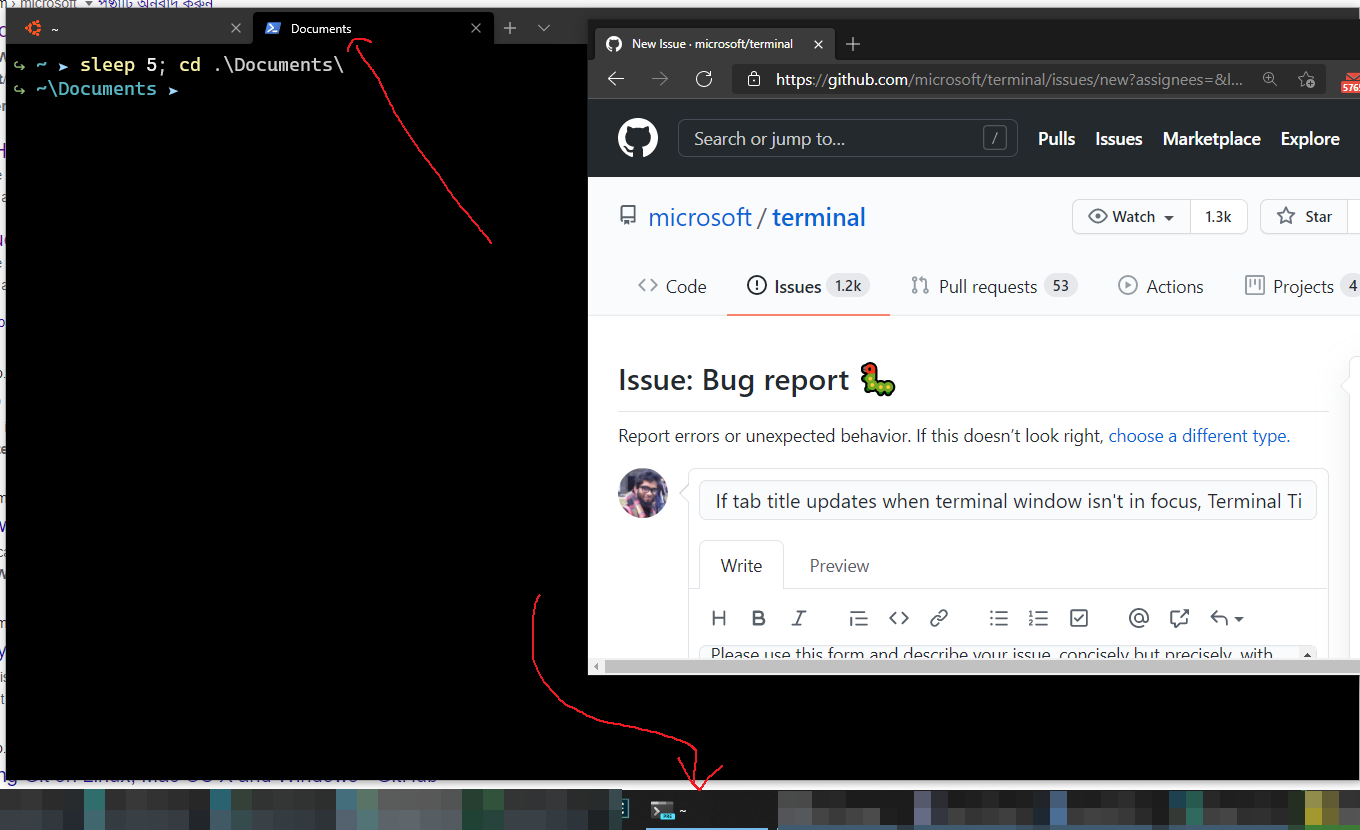Click the GitHub Octocat logo
1360x830 pixels.
coord(638,138)
